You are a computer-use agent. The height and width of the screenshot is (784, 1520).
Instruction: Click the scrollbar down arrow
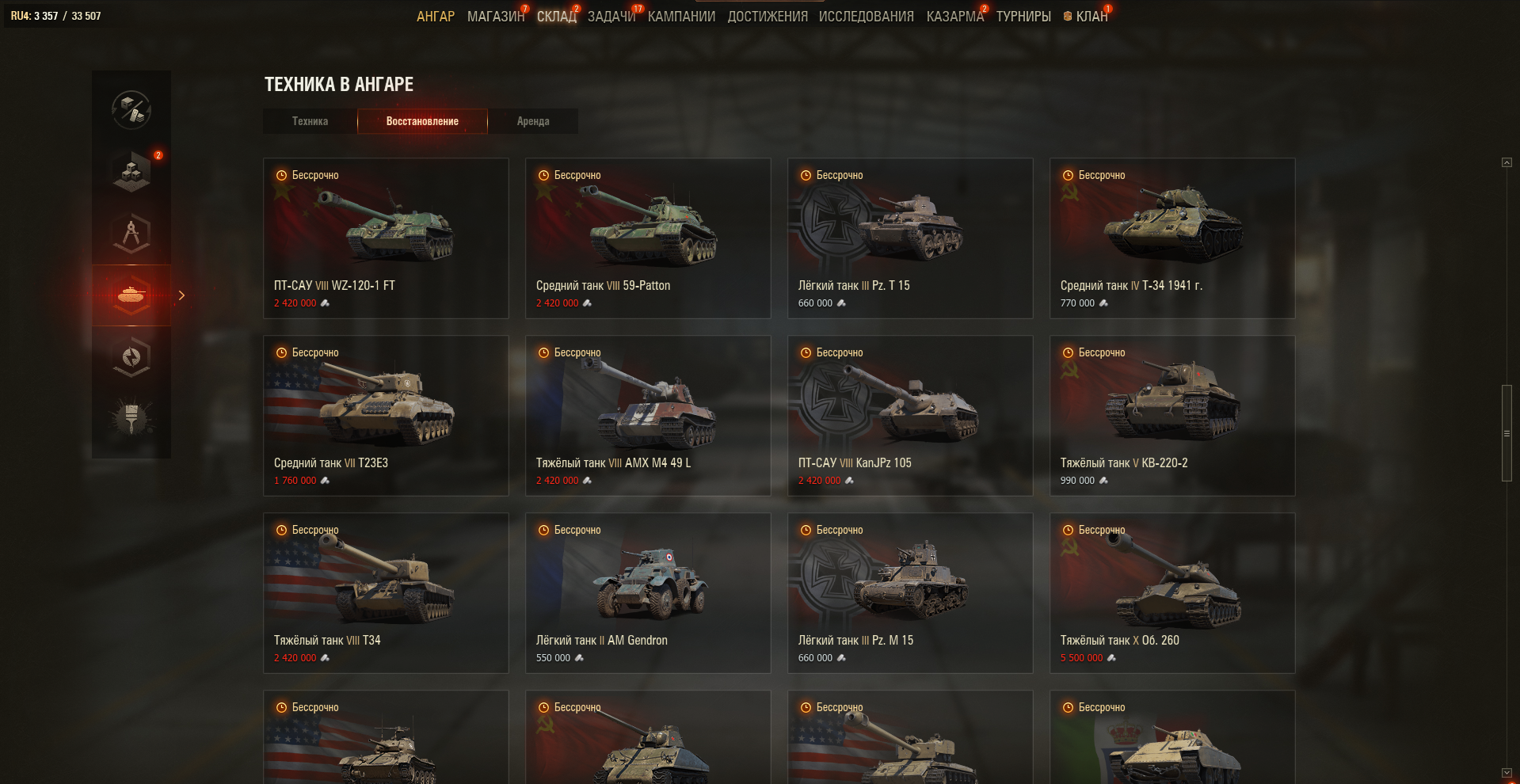click(1507, 772)
